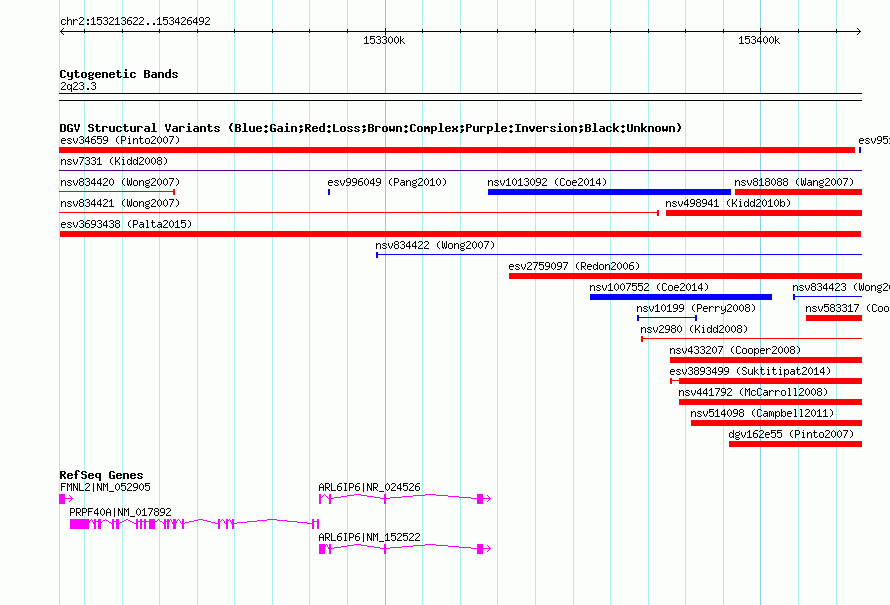This screenshot has height=605, width=890.
Task: Select the nsv583317 variant label
Action: point(847,308)
